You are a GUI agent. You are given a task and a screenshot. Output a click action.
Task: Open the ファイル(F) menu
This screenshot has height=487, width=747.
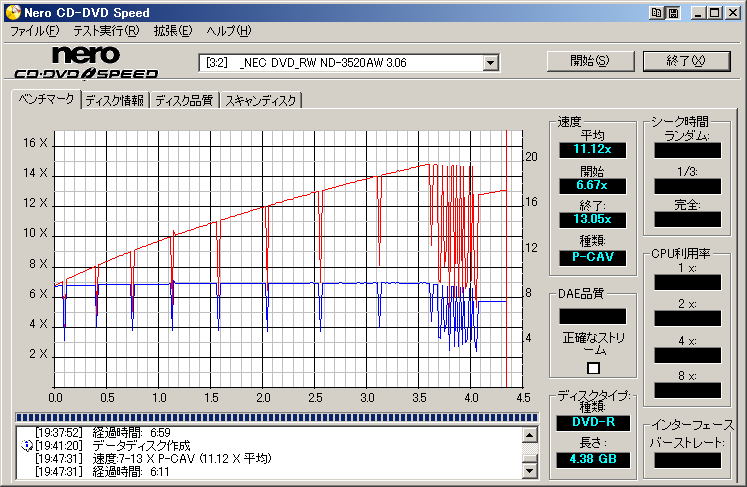coord(34,31)
